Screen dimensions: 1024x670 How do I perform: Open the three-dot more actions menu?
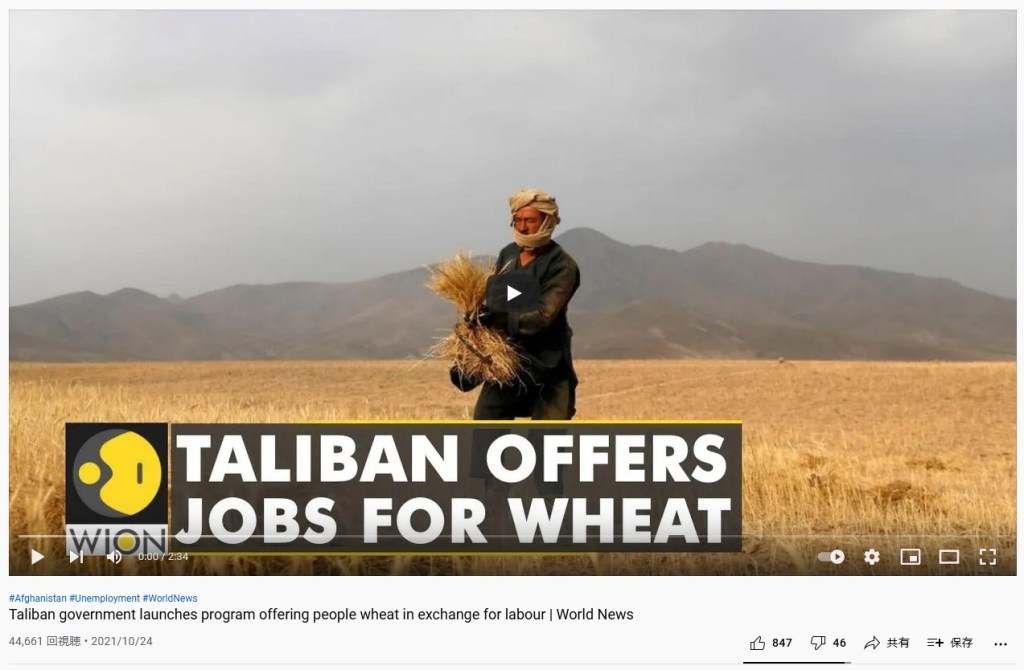pos(1000,644)
